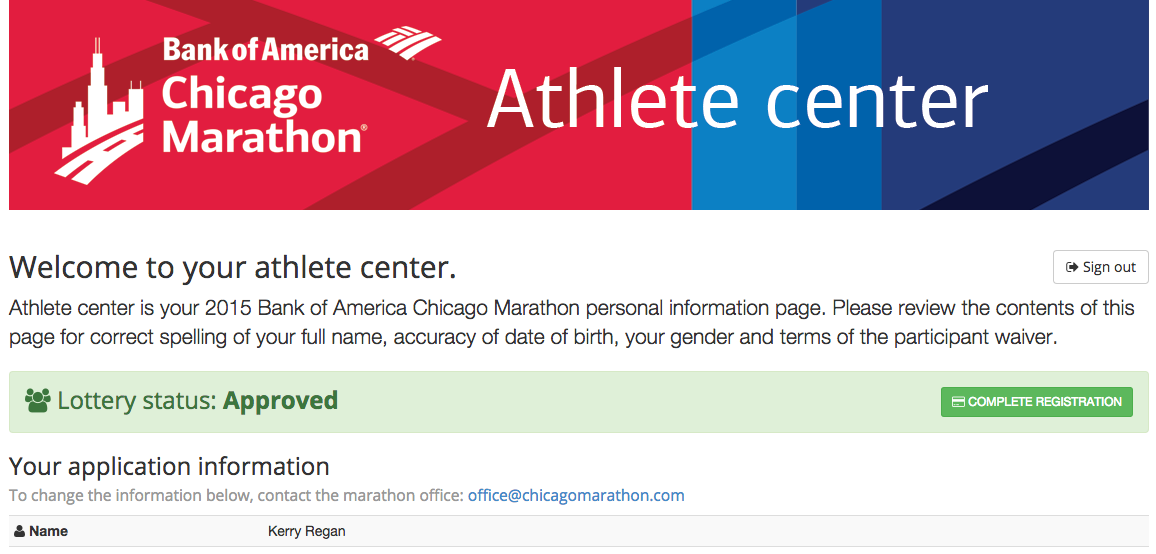Viewport: 1156px width, 554px height.
Task: Click the group icon beside Lottery status
Action: [38, 401]
